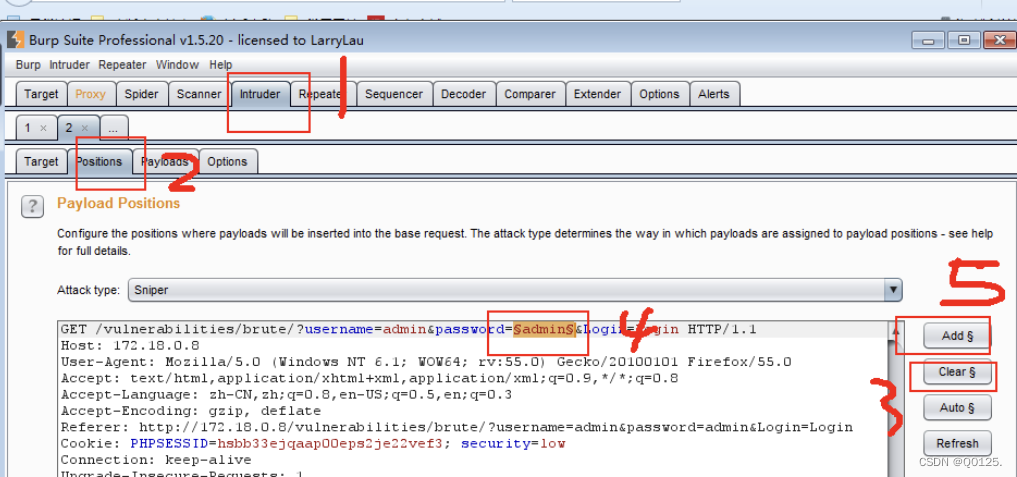
Task: Click the User-Agent header line in request
Action: 426,361
